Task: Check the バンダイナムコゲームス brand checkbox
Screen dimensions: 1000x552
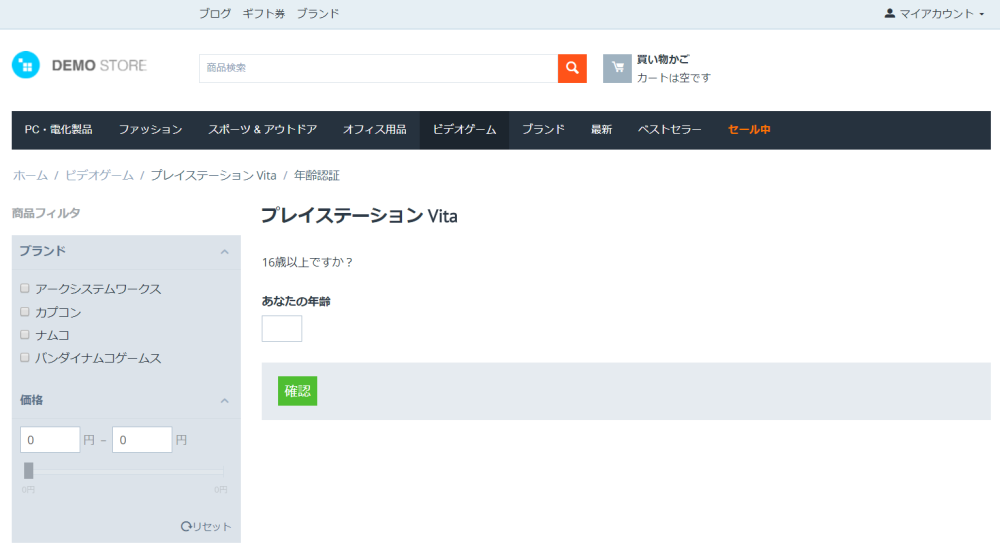Action: pos(25,358)
